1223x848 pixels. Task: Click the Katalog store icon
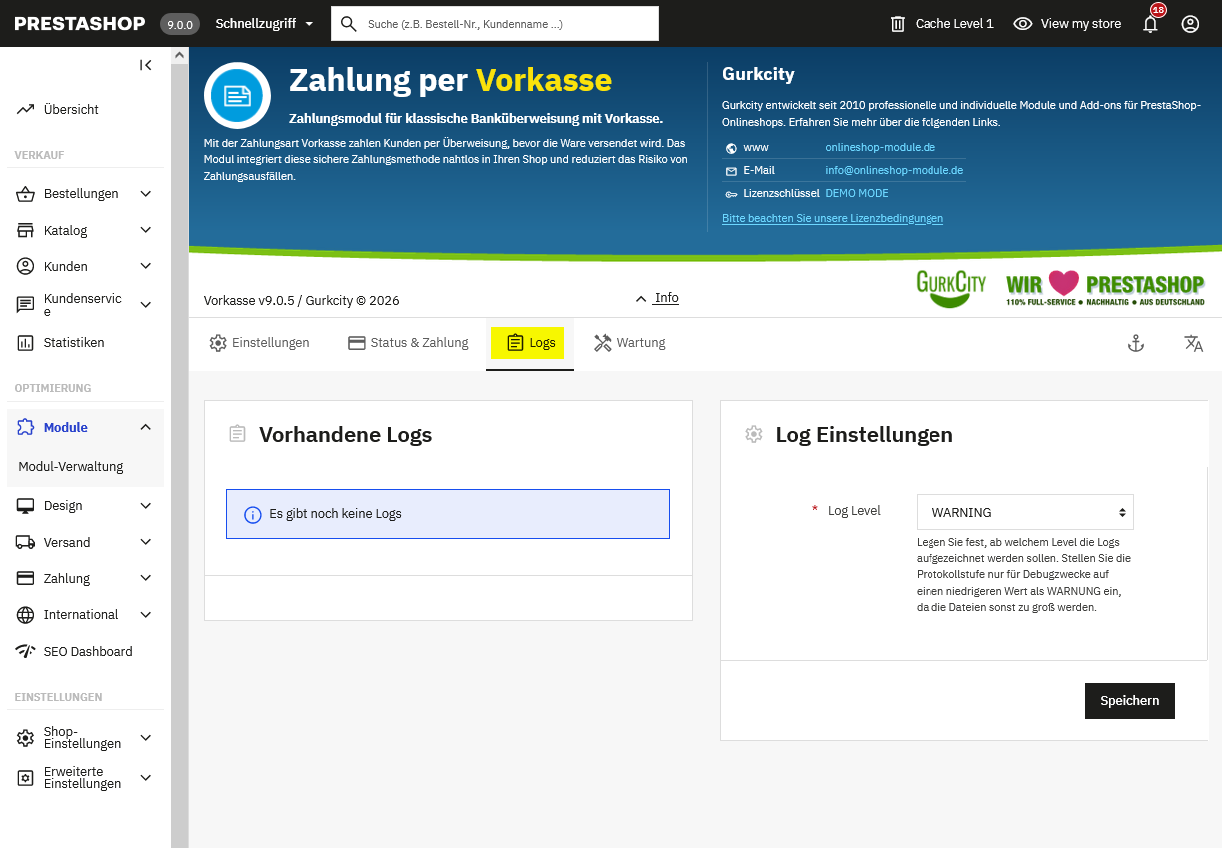26,230
